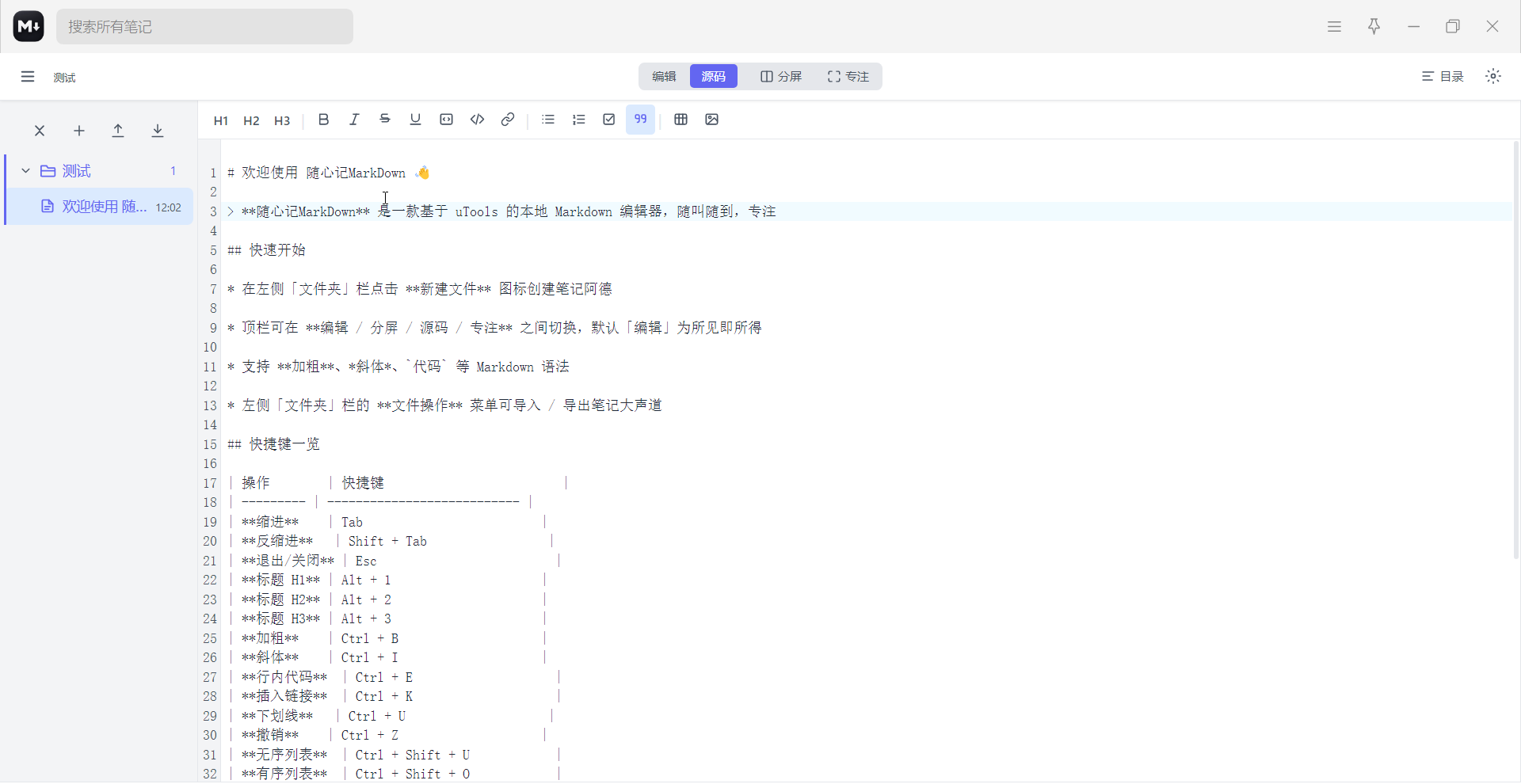Switch to 编辑 mode

[664, 77]
